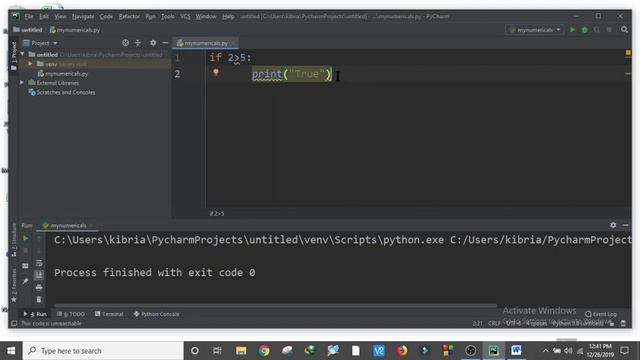Expand External Libraries node
This screenshot has width=640, height=360.
tap(22, 82)
